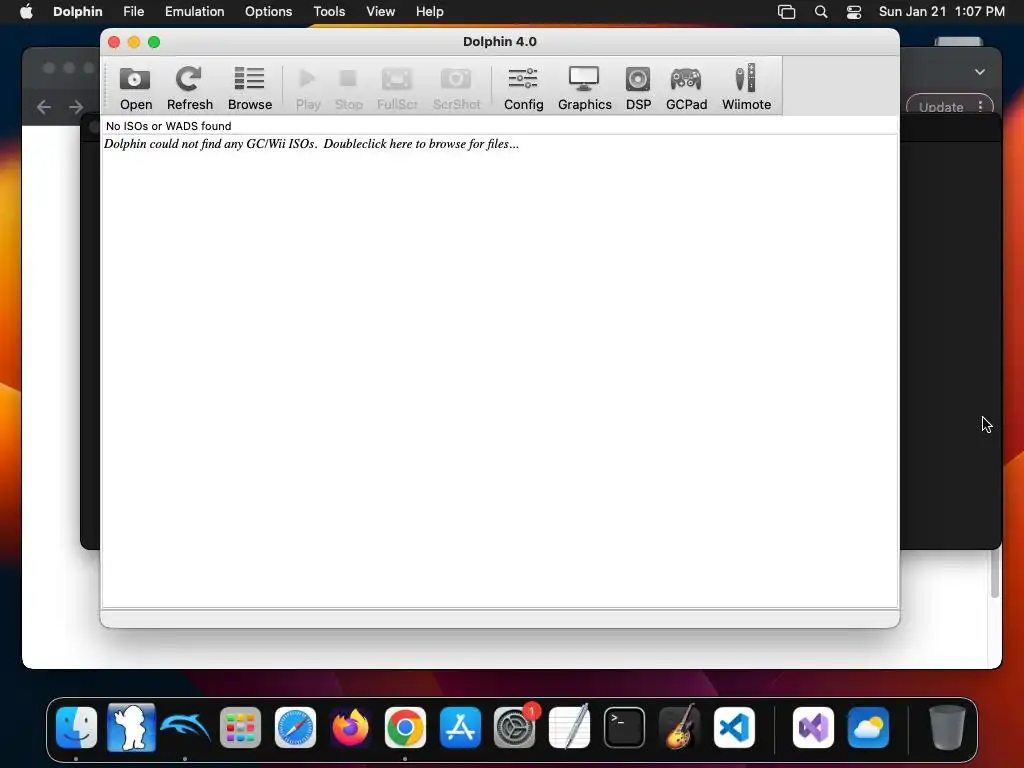1024x768 pixels.
Task: Open the Tools menu
Action: tap(329, 12)
